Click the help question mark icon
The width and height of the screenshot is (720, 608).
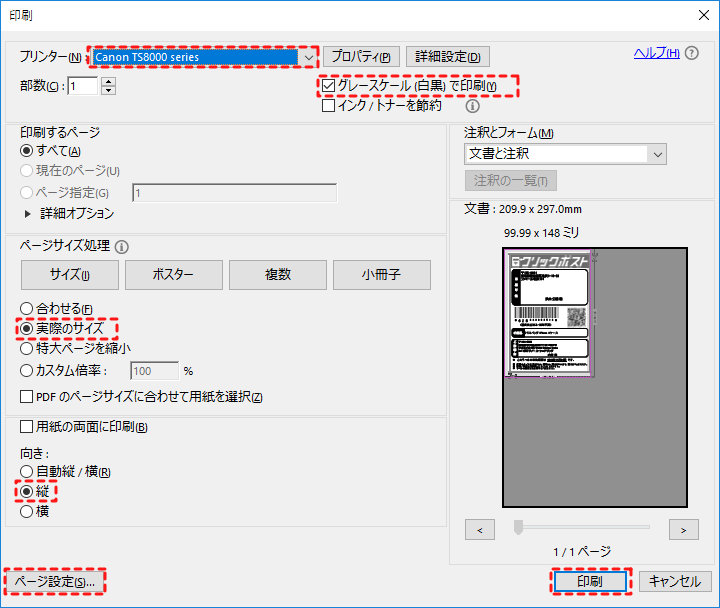(692, 53)
